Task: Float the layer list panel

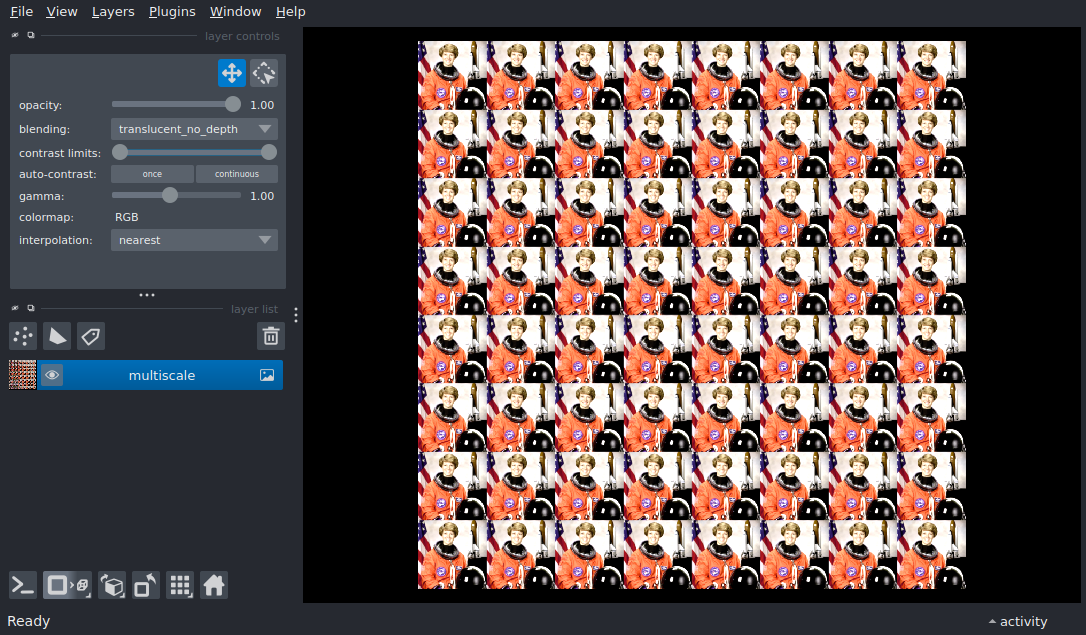Action: (30, 308)
